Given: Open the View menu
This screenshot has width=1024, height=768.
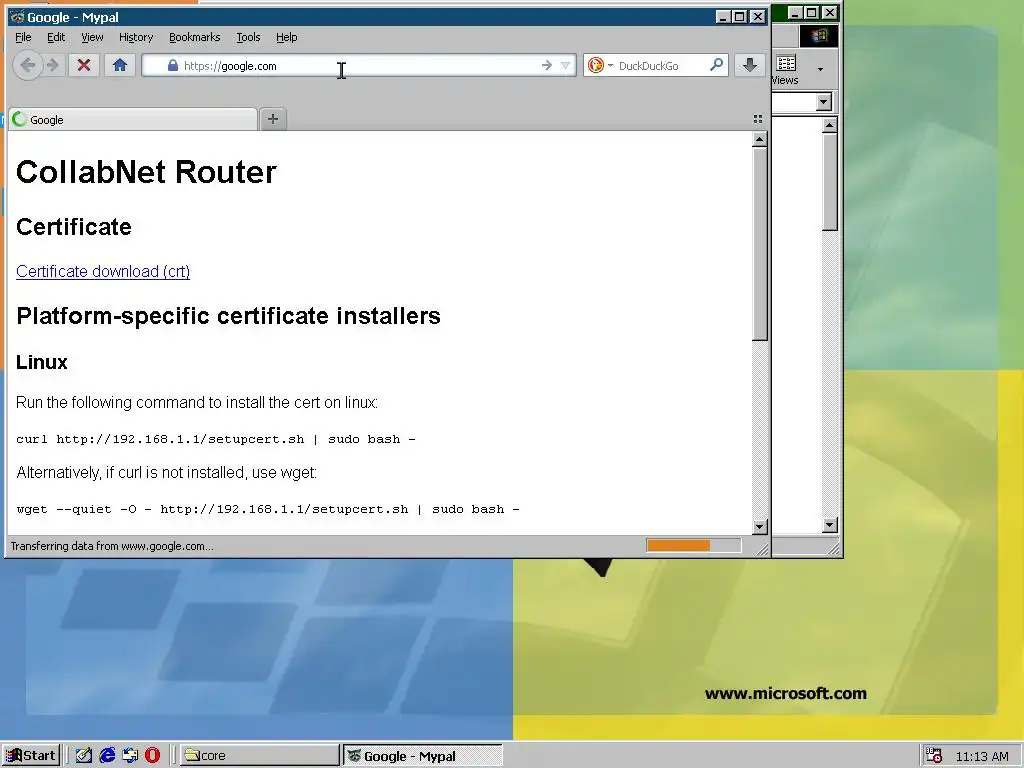Looking at the screenshot, I should (92, 37).
